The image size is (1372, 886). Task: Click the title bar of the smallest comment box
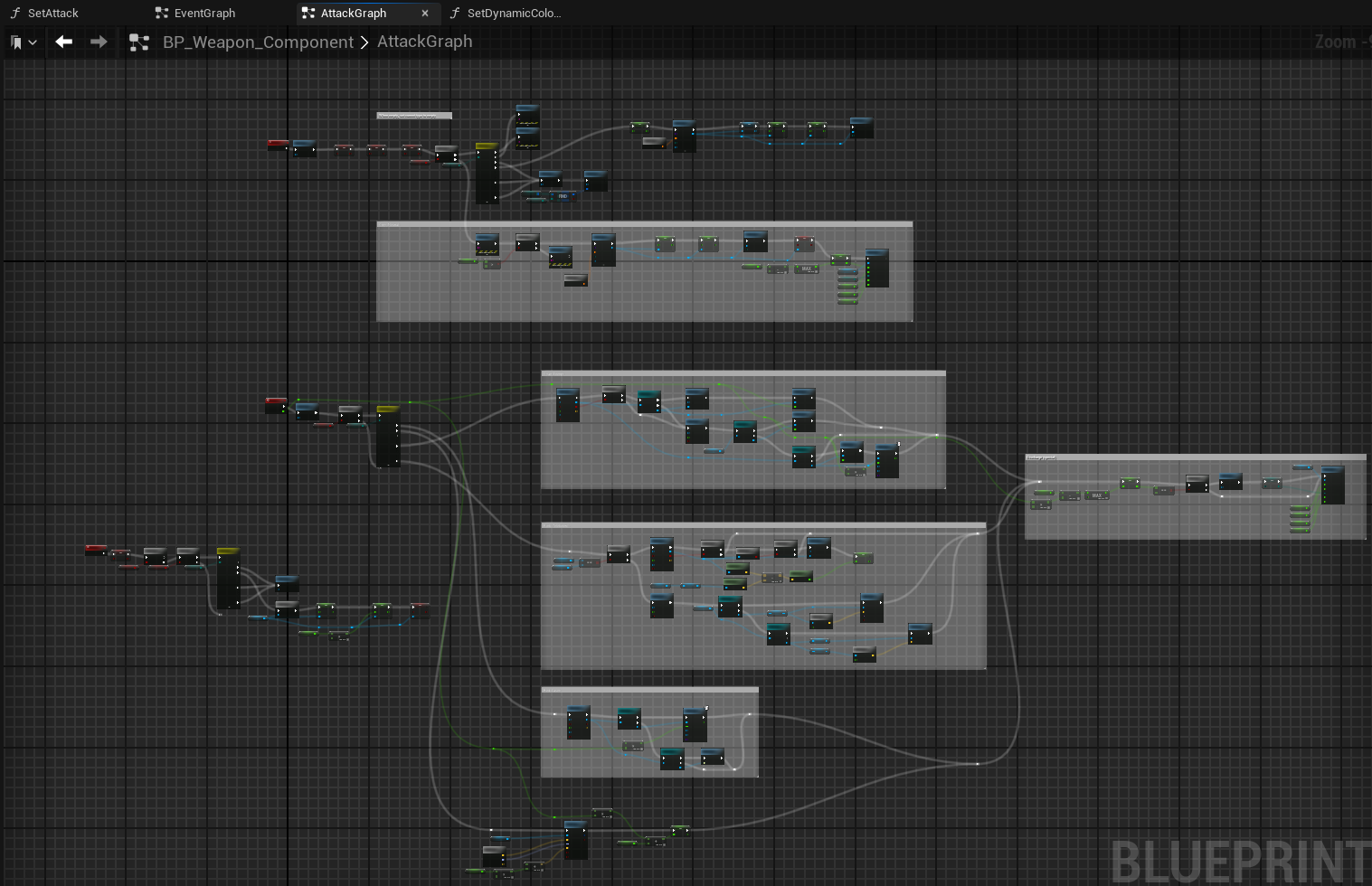coord(649,690)
